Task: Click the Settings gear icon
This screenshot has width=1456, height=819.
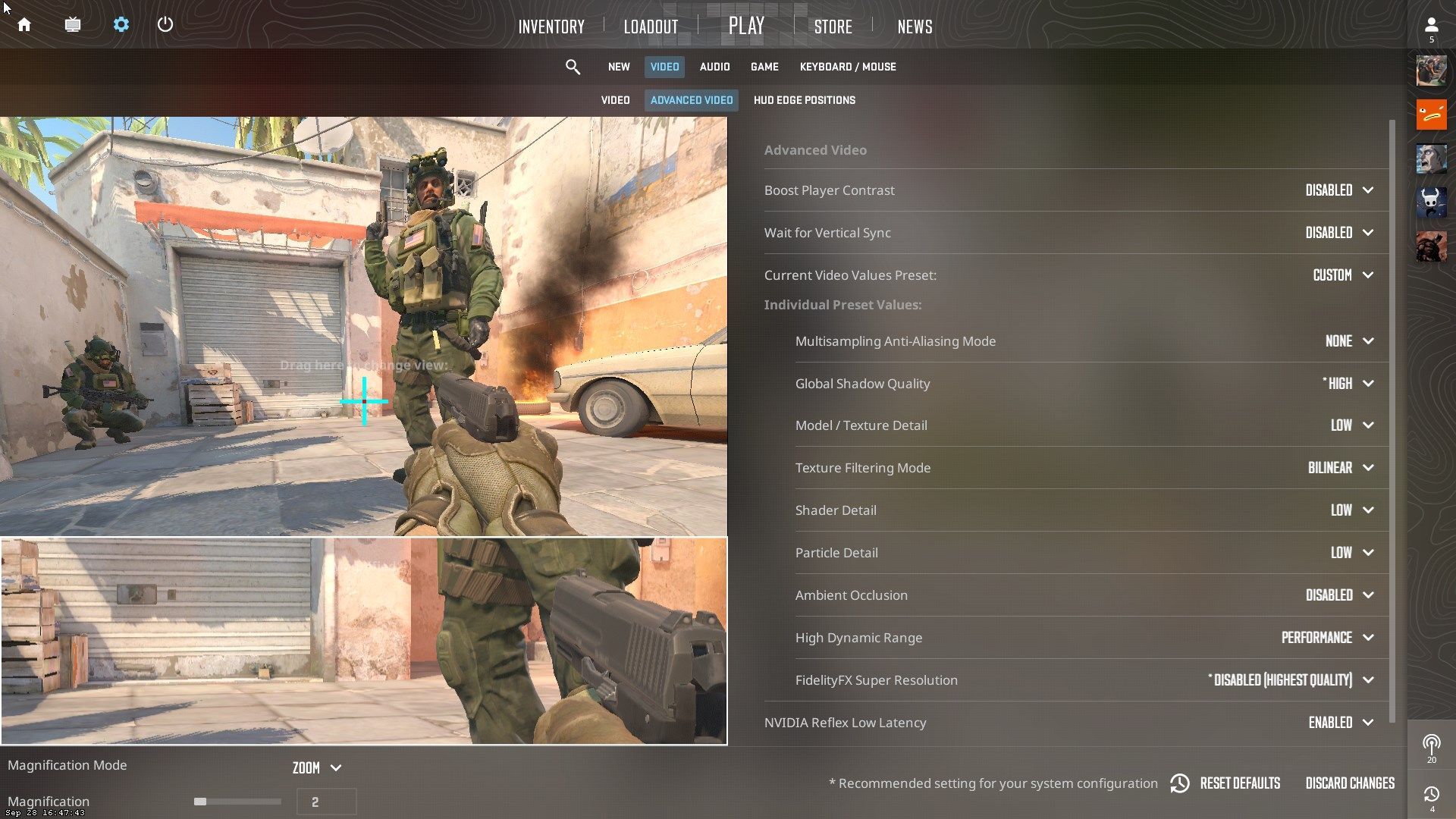Action: 120,24
